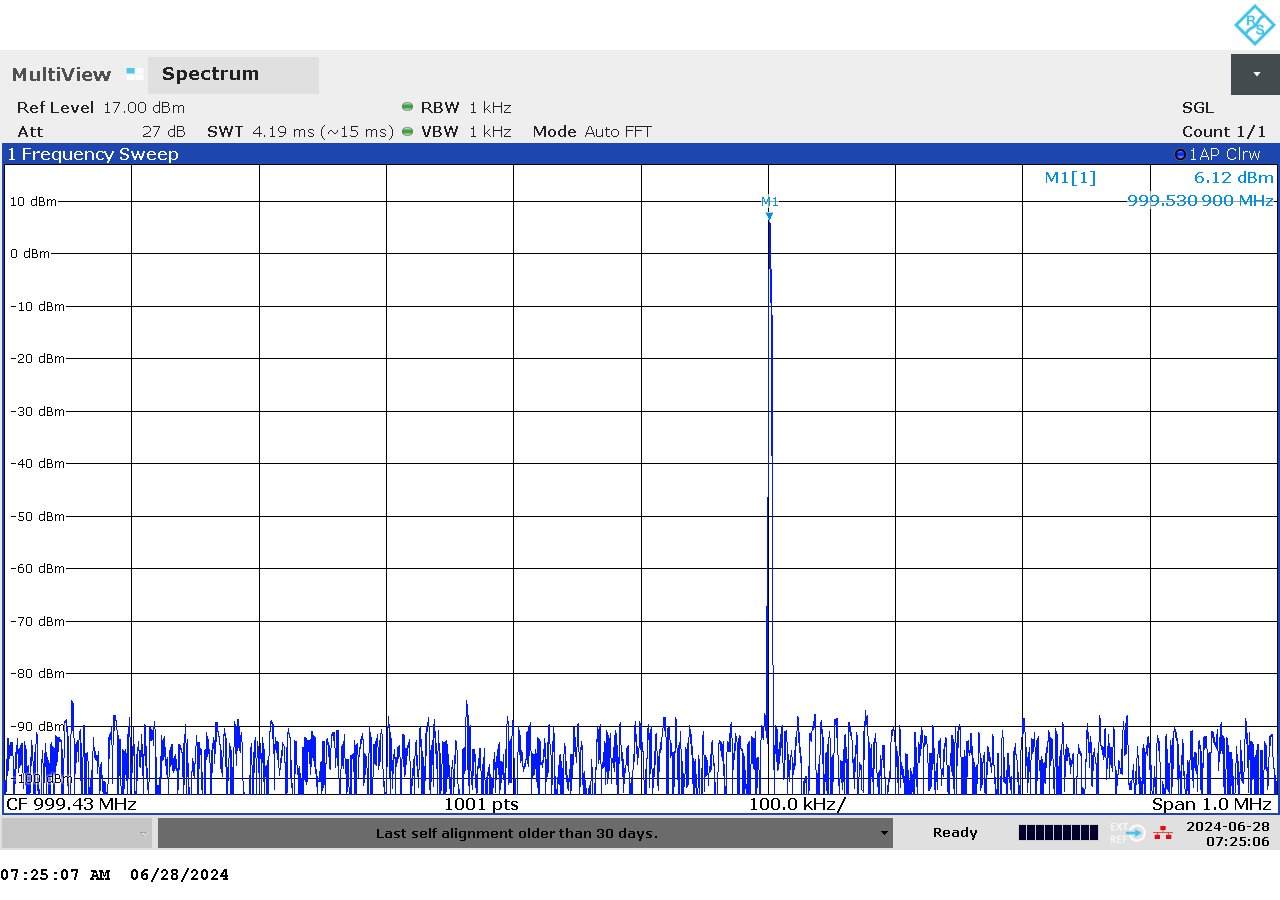Toggle the green VBW coupling indicator
Viewport: 1280px width, 900px height.
tap(407, 131)
